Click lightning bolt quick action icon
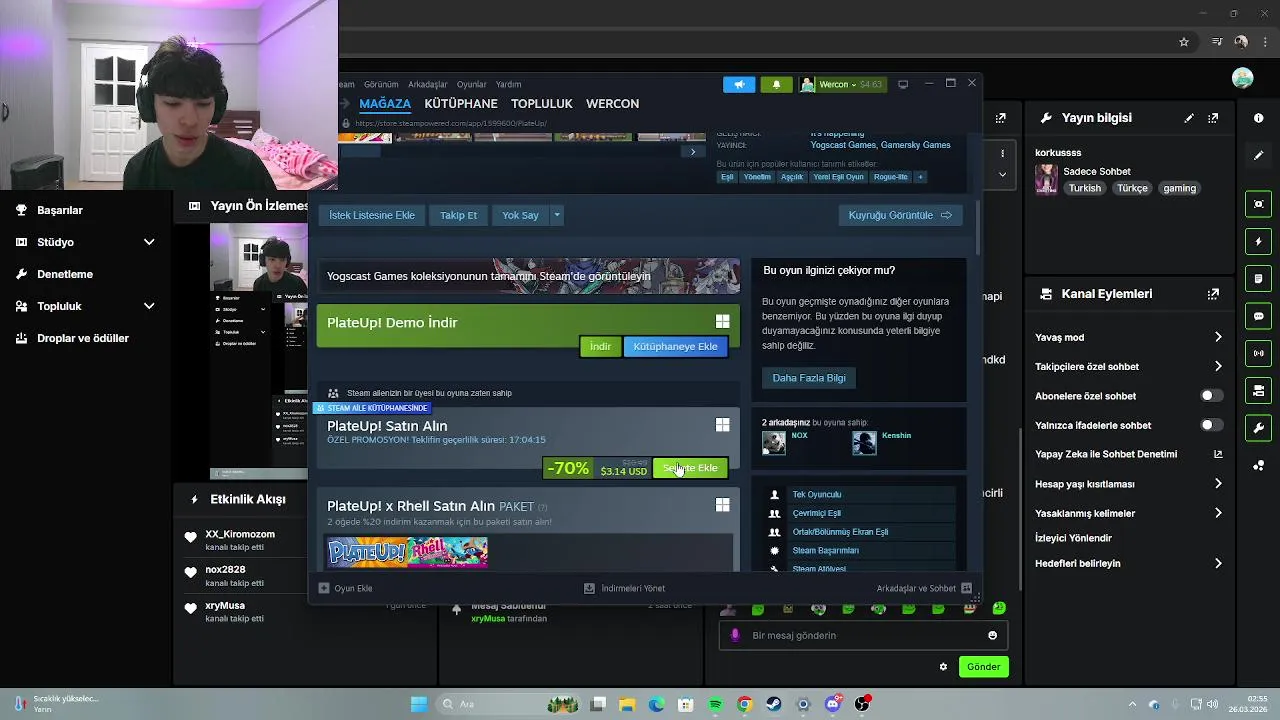The height and width of the screenshot is (720, 1280). click(1258, 241)
